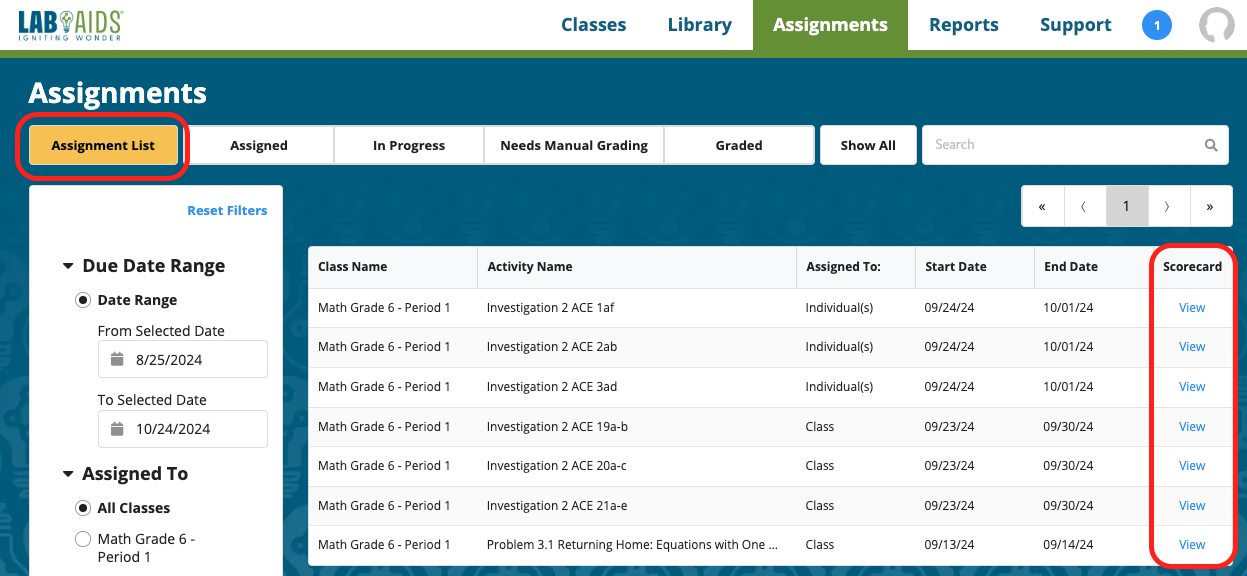View the scorecard for Investigation 2 ACE 1af
This screenshot has height=576, width=1247.
(1192, 307)
